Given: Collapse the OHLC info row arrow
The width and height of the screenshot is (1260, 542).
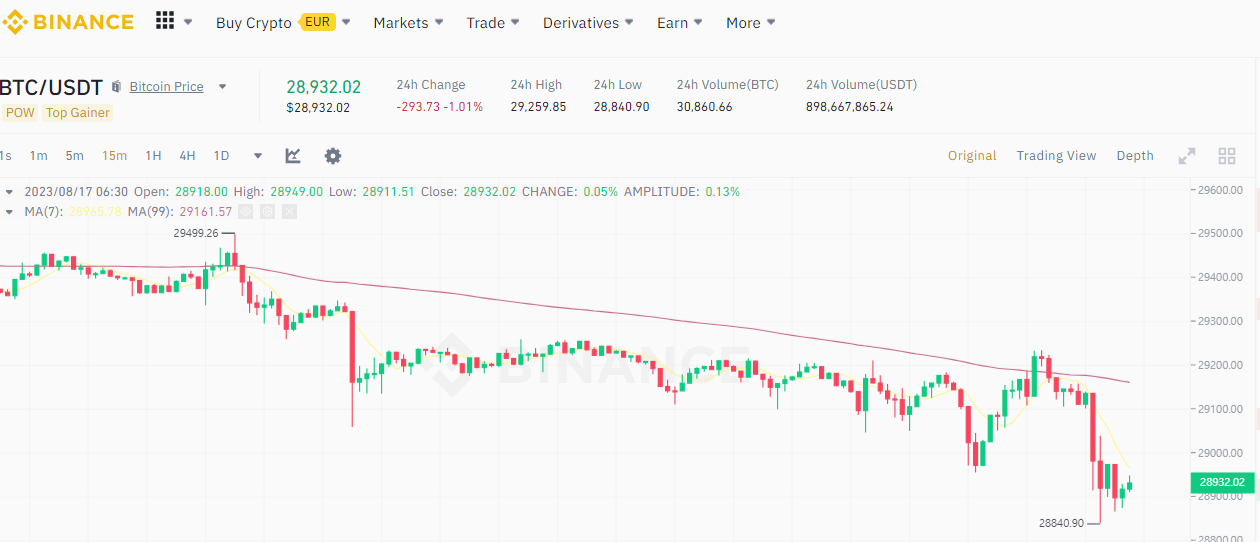Looking at the screenshot, I should point(10,191).
